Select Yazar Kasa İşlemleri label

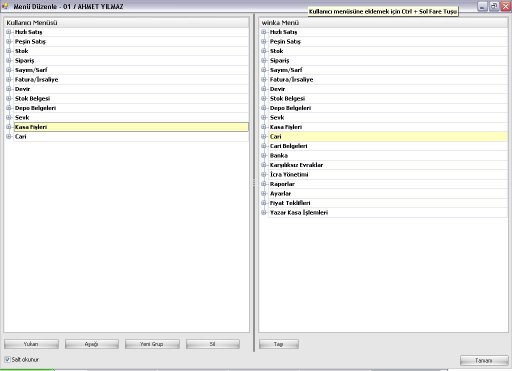(299, 212)
